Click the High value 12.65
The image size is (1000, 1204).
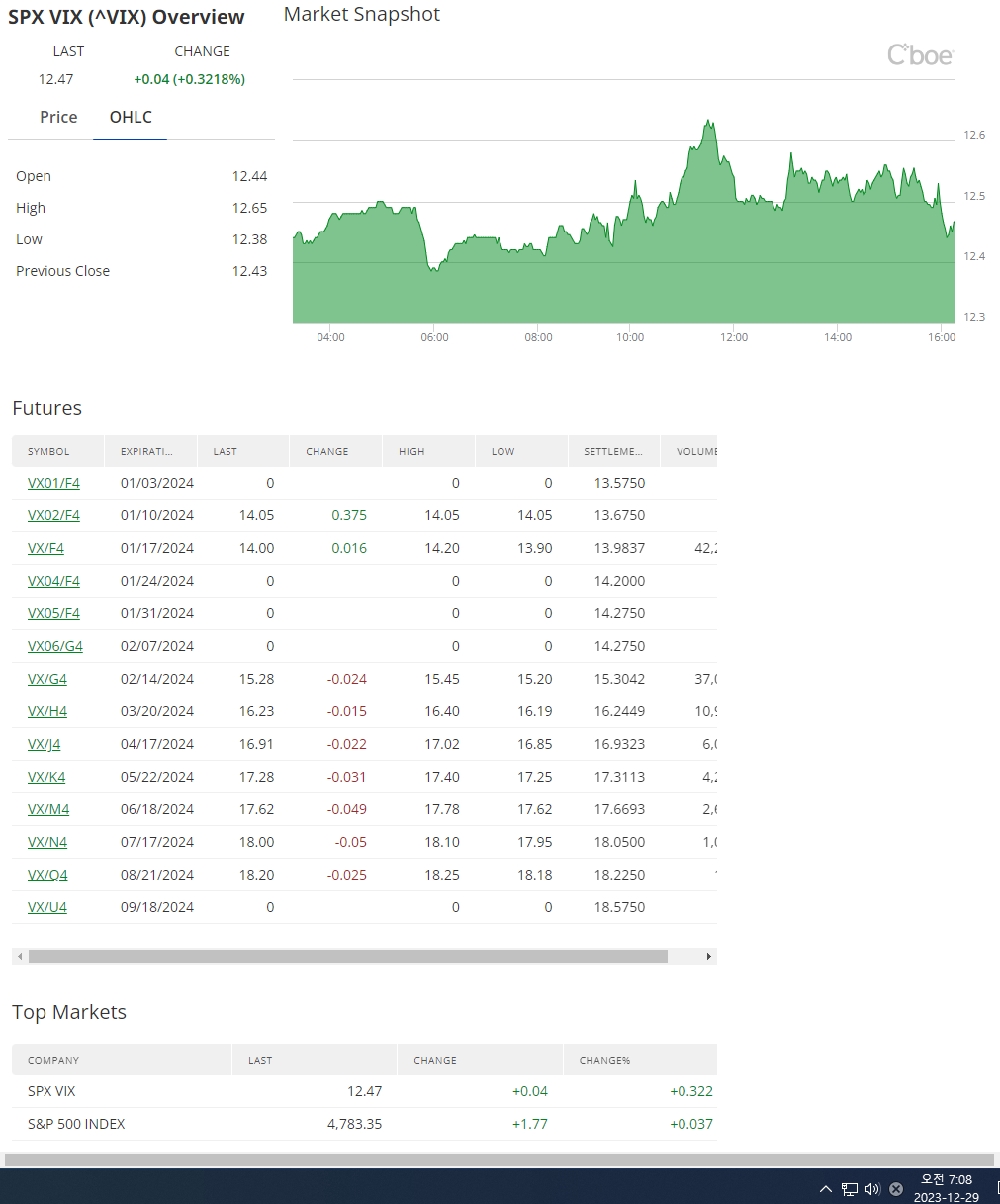[249, 208]
